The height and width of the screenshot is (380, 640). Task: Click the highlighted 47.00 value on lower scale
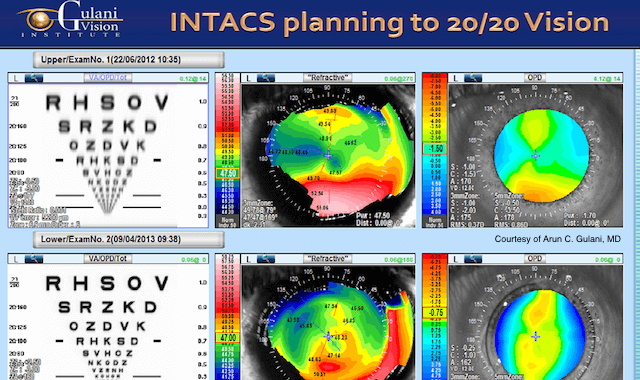(227, 338)
